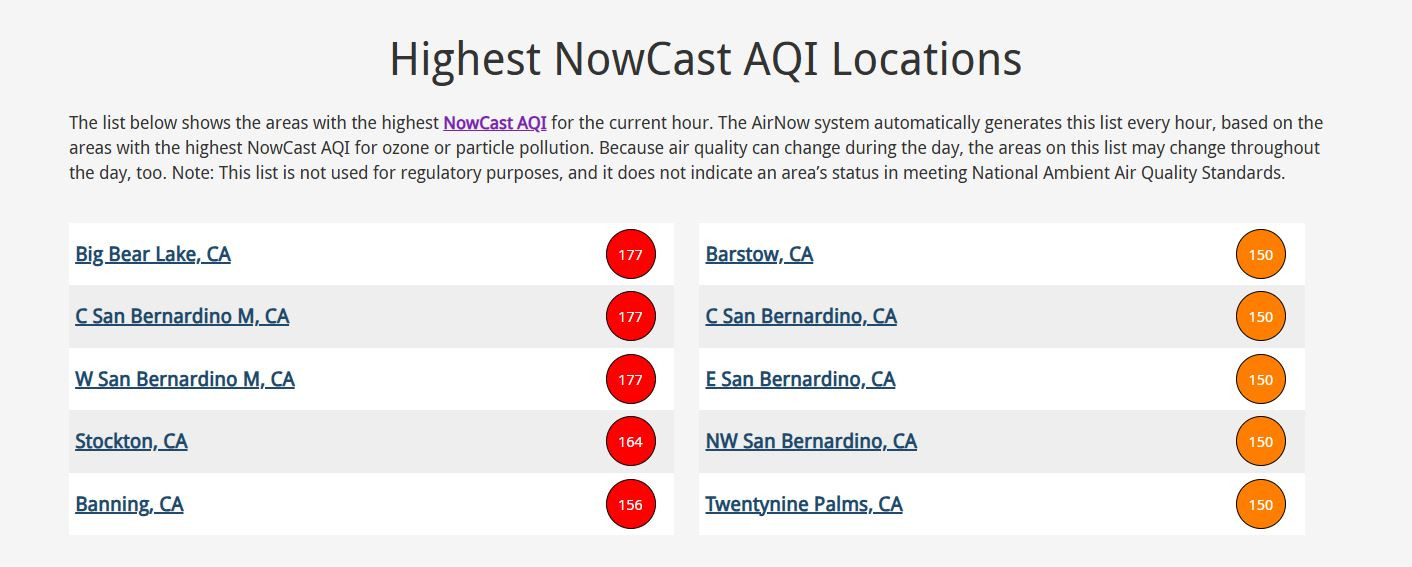Click Barstow orange 150 AQI circle

coord(1261,254)
